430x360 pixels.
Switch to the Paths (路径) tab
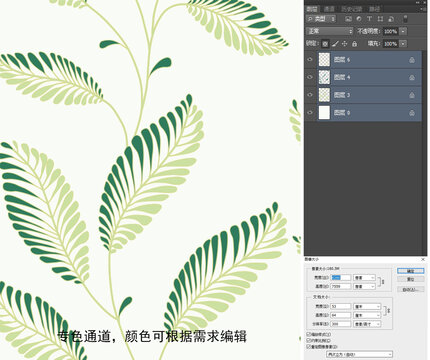click(374, 9)
